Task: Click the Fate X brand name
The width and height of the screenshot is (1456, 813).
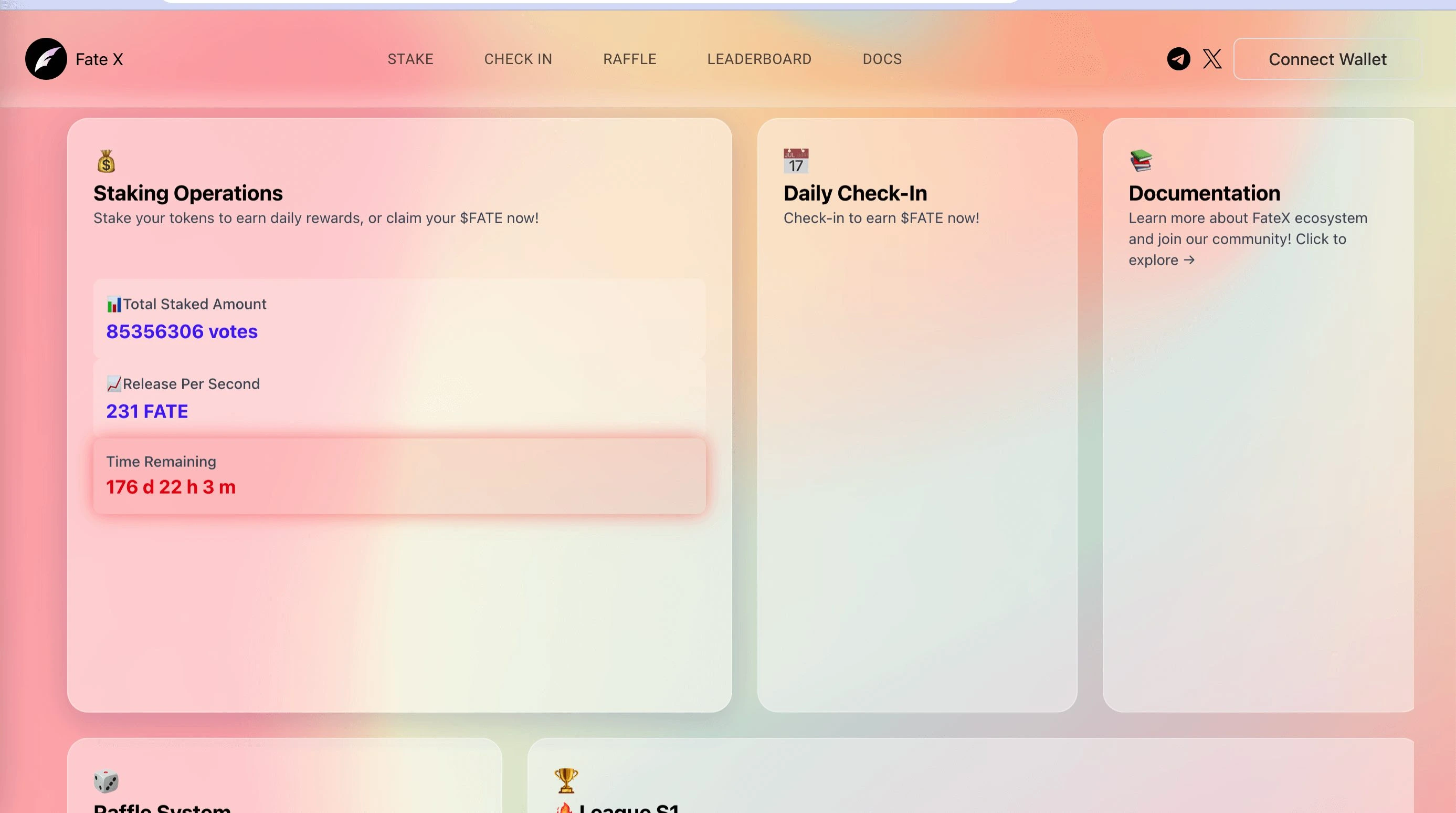Action: coord(99,59)
